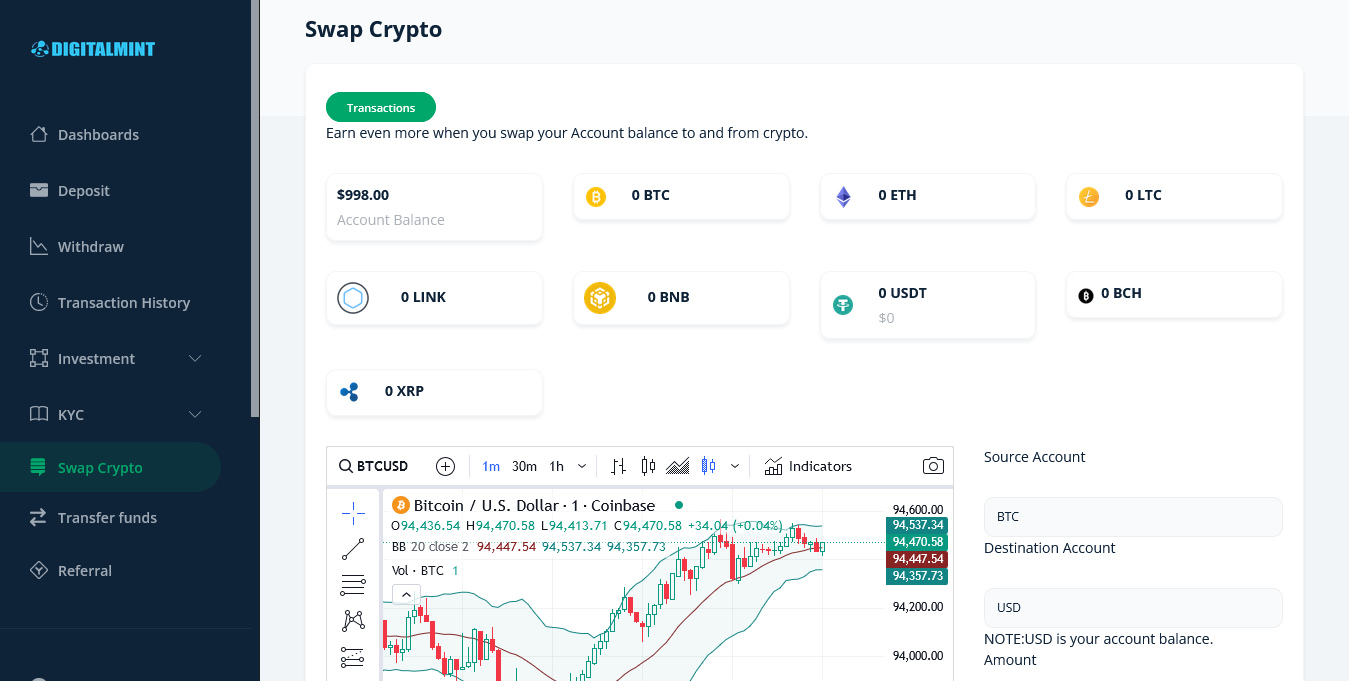
Task: Expand the KYC sidebar submenu
Action: click(195, 415)
